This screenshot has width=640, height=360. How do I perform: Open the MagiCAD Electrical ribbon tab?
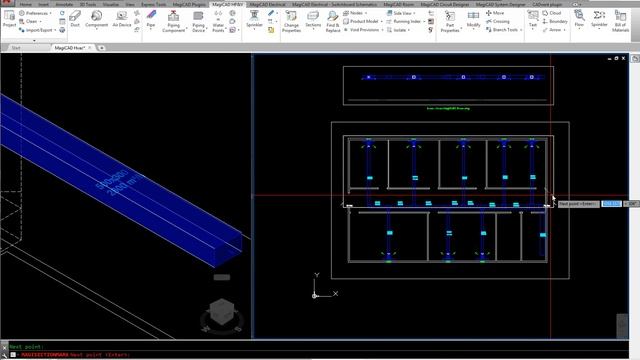click(267, 4)
